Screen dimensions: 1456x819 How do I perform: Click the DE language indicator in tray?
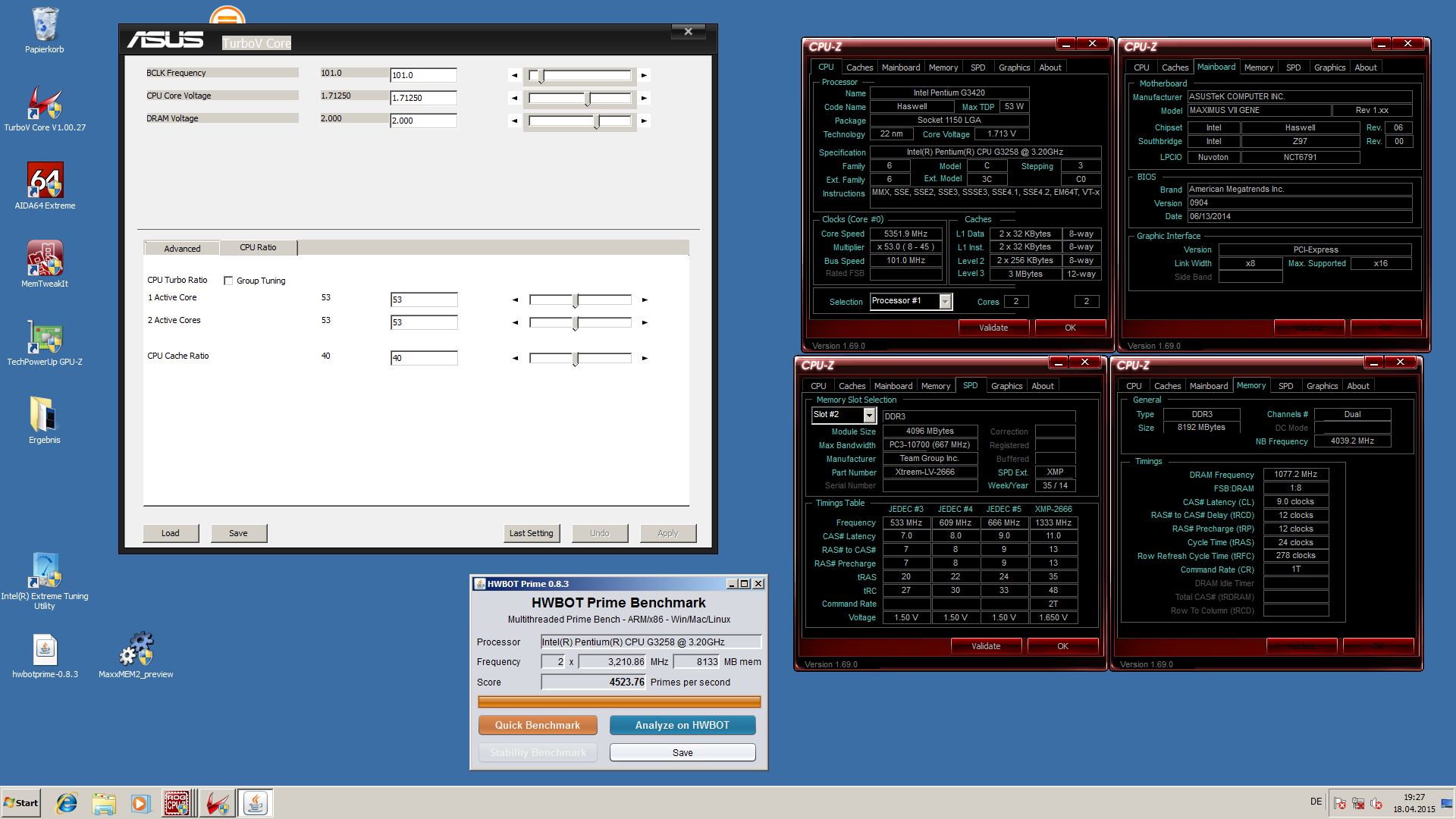point(1316,802)
